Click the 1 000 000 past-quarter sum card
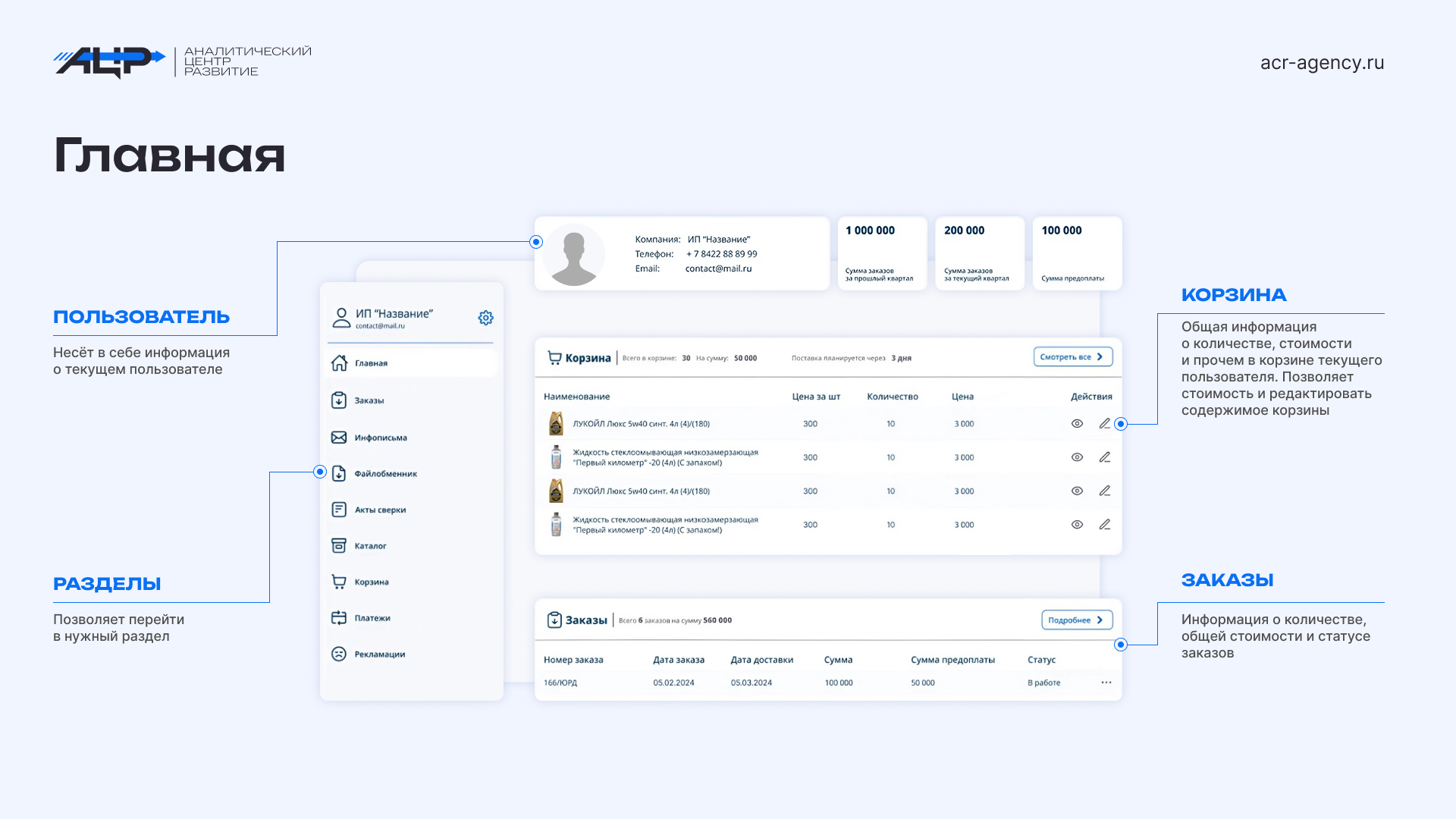 (882, 253)
